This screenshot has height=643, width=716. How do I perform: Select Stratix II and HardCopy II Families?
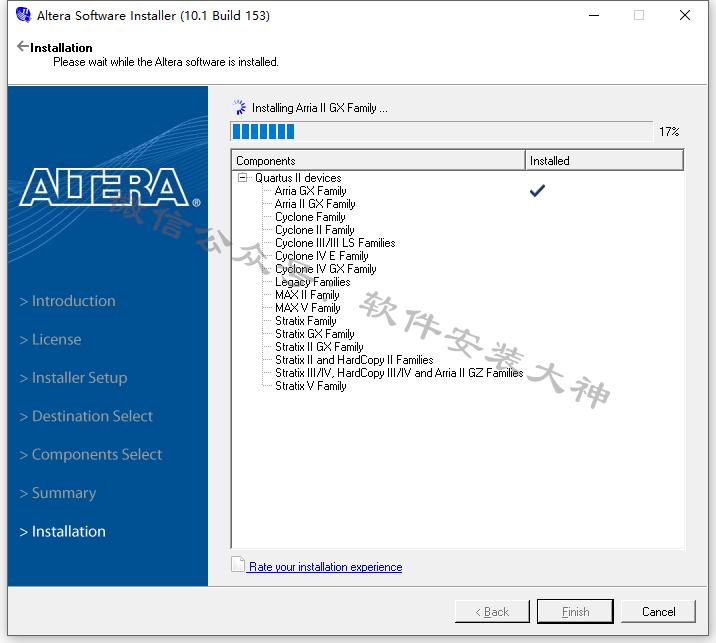(354, 360)
